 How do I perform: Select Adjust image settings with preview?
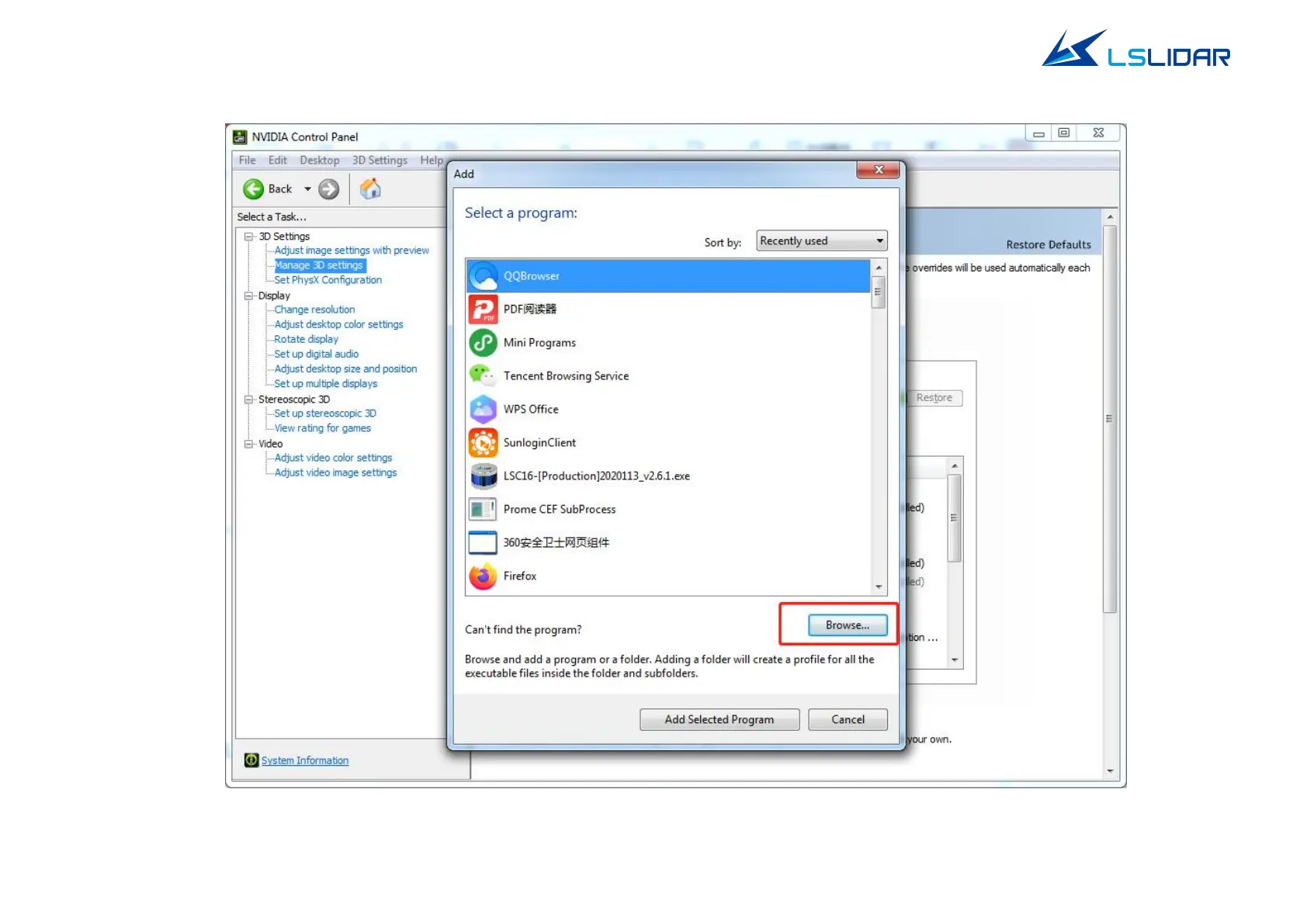(352, 251)
